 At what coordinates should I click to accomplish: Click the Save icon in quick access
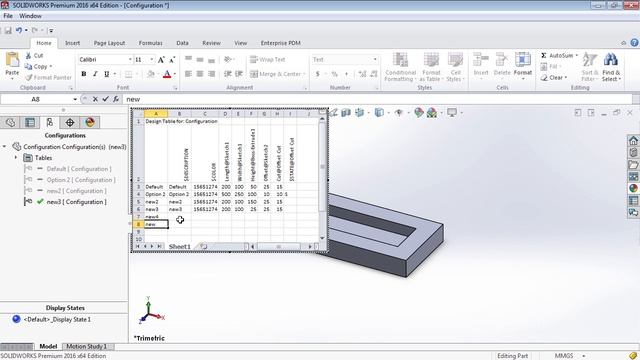pyautogui.click(x=8, y=30)
